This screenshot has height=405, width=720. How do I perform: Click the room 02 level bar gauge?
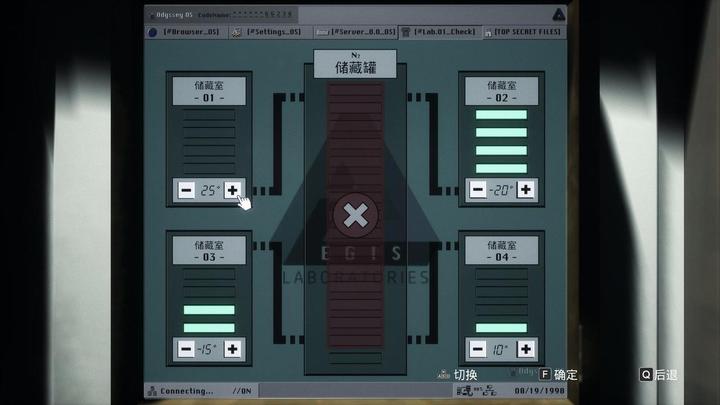click(501, 141)
